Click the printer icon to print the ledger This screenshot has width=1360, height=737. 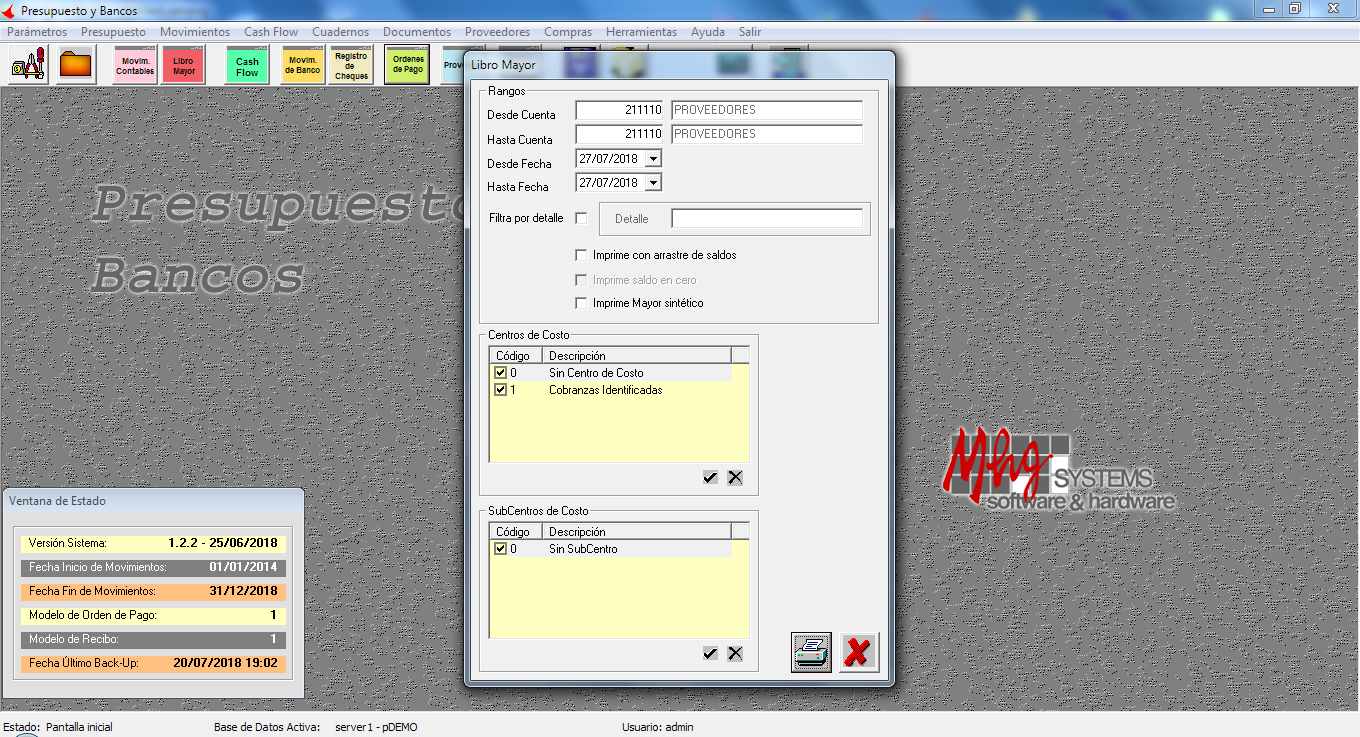(x=811, y=652)
